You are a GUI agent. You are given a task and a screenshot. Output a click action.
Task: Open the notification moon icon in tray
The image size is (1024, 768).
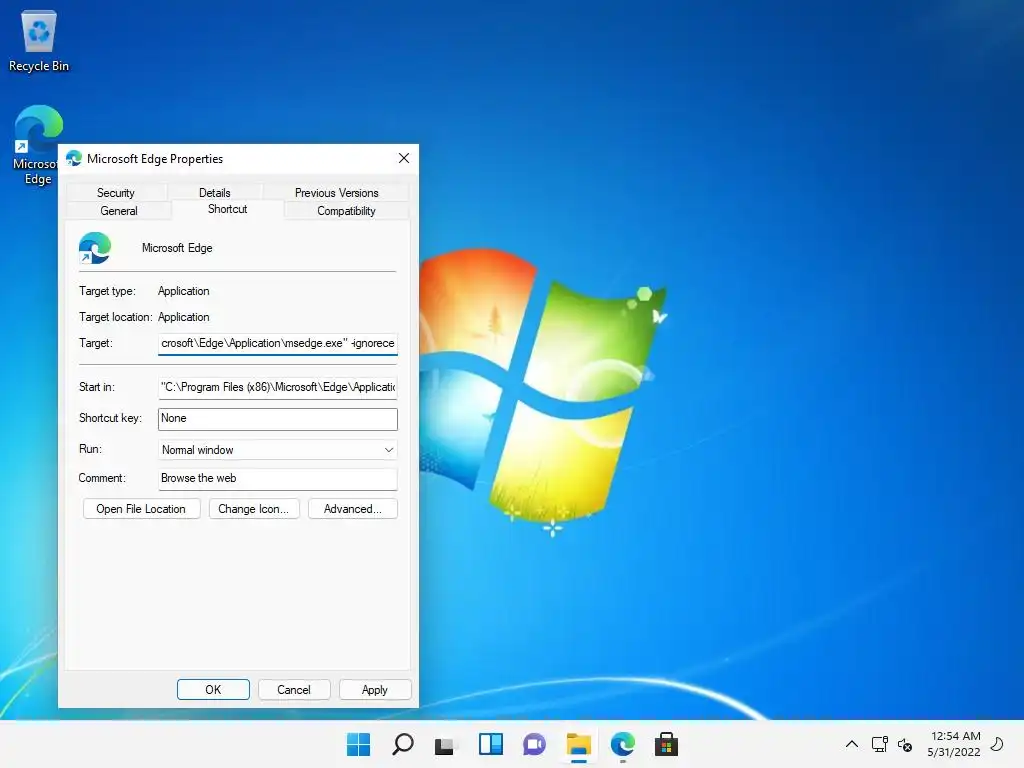[997, 744]
